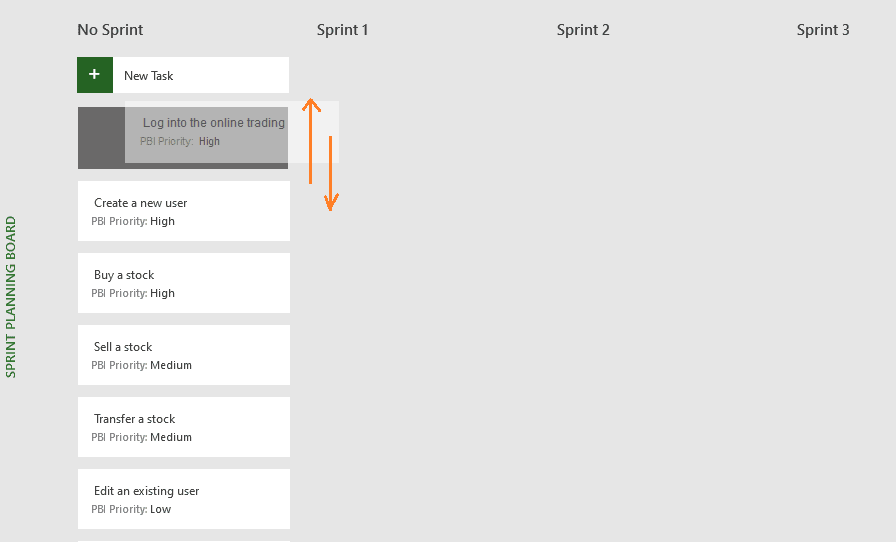This screenshot has width=896, height=542.
Task: Select the Create a new user card title
Action: [141, 203]
